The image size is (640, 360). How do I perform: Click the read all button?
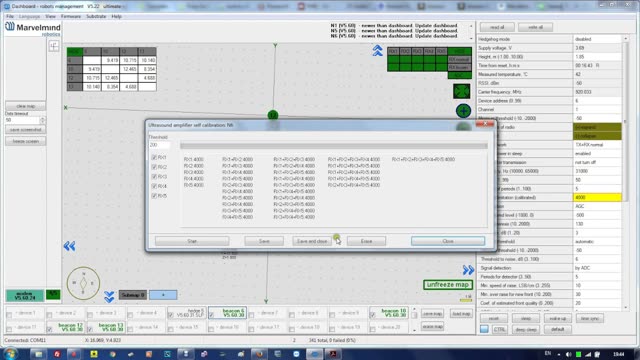pos(497,27)
